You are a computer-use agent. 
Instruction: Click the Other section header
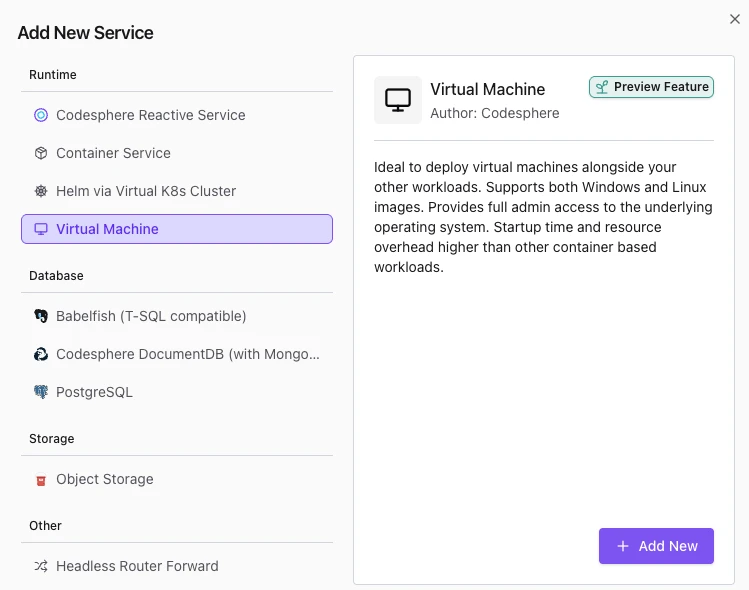click(x=45, y=526)
